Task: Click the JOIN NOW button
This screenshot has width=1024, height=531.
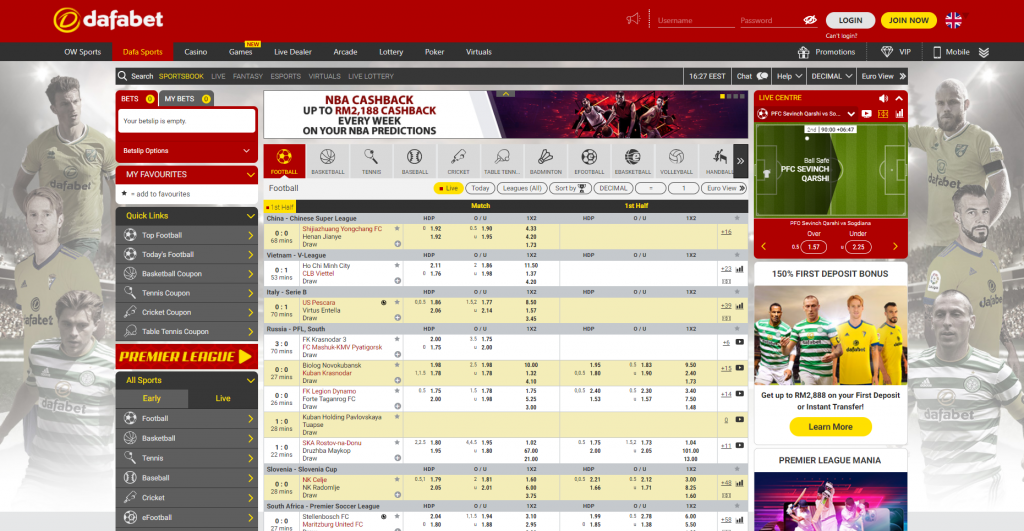Action: click(908, 20)
